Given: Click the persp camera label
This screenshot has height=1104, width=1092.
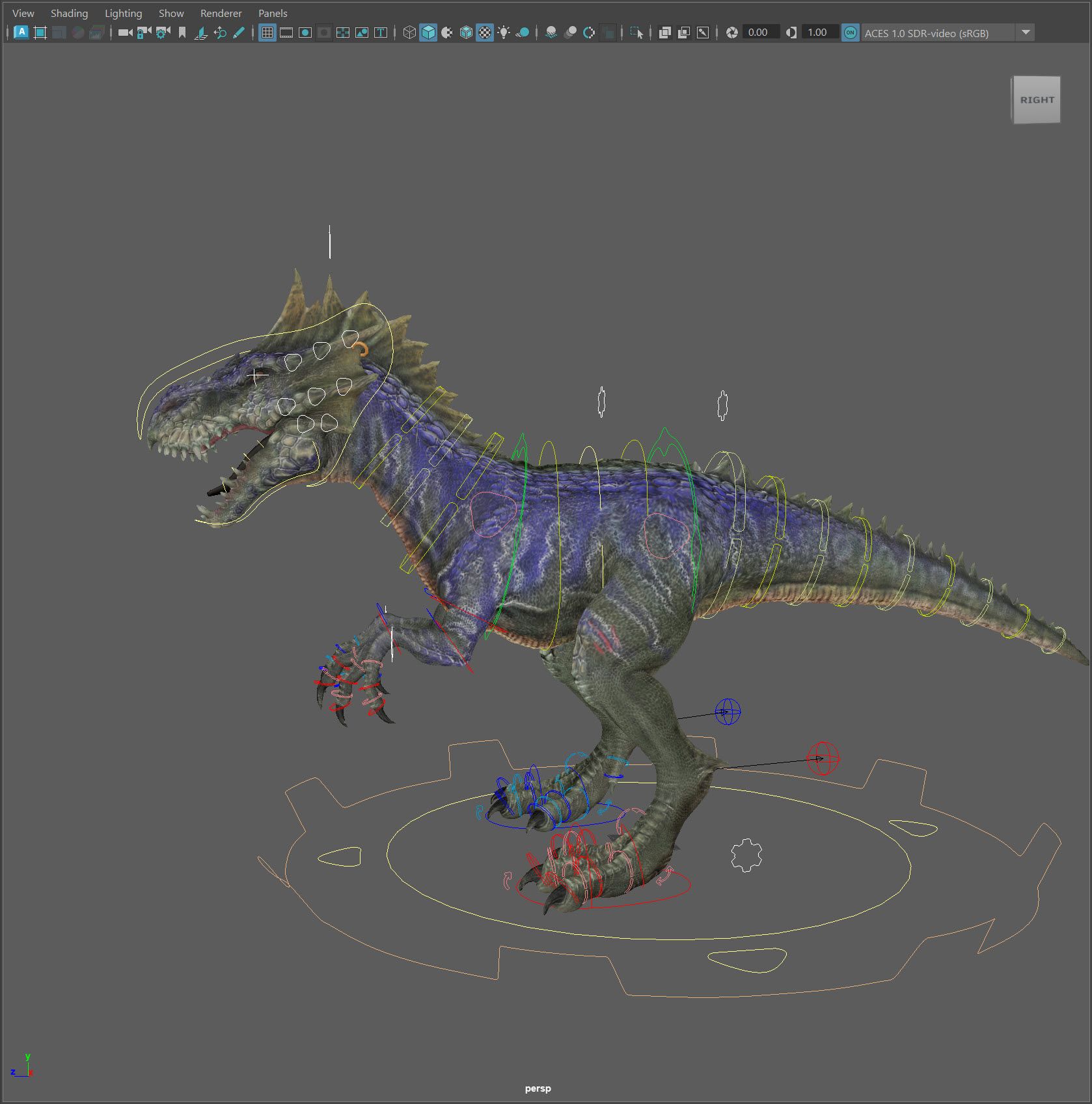Looking at the screenshot, I should pyautogui.click(x=538, y=1088).
